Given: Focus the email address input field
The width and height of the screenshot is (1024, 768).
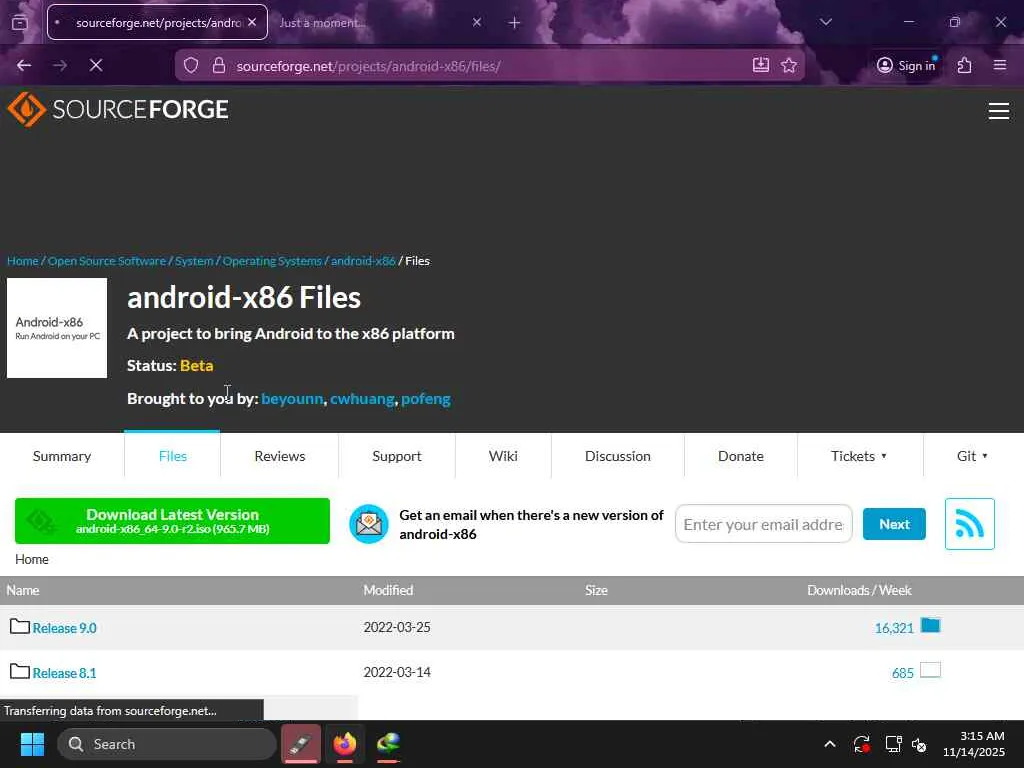Looking at the screenshot, I should (x=763, y=524).
